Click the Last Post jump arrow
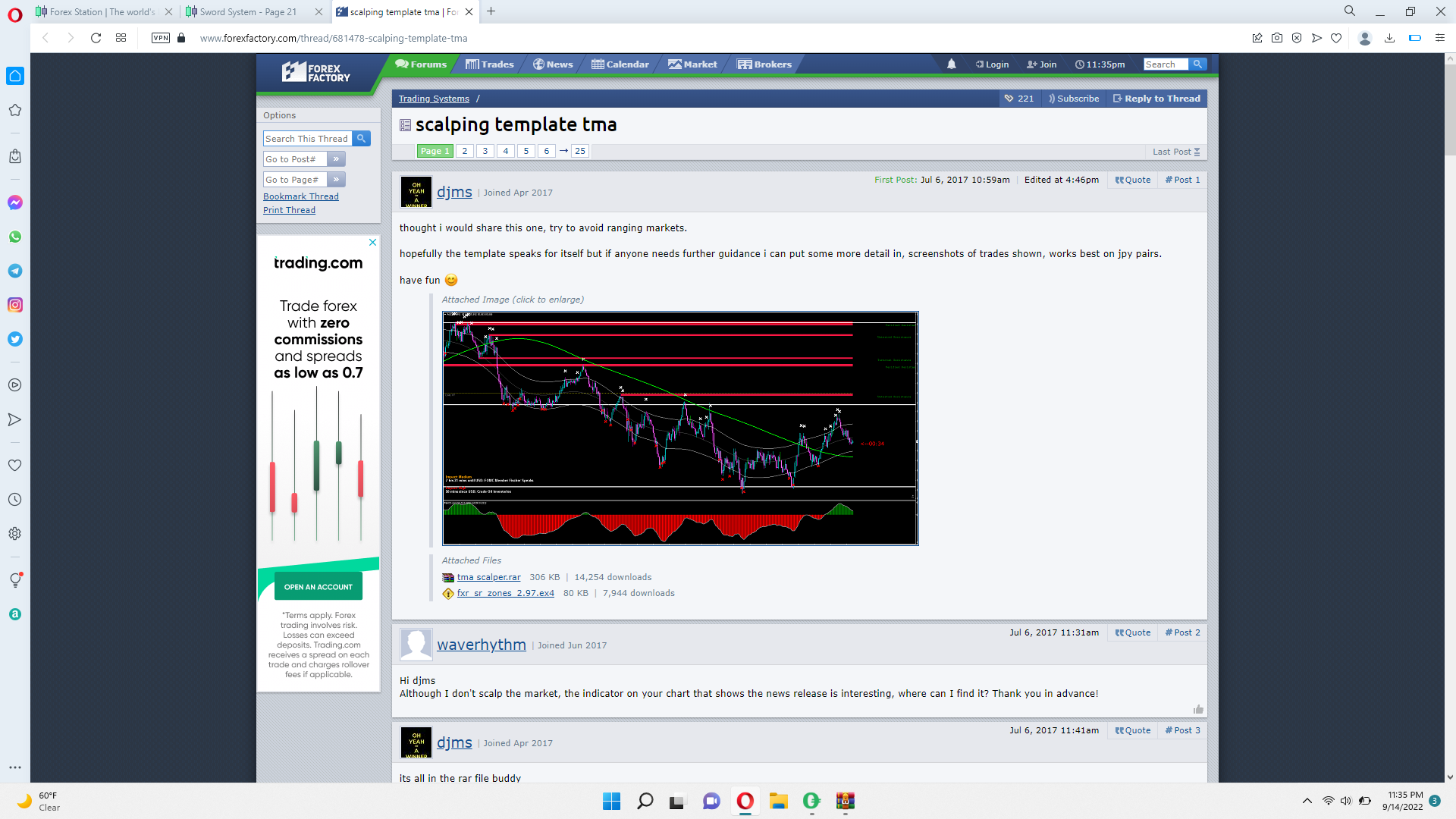The image size is (1456, 819). pos(1197,152)
